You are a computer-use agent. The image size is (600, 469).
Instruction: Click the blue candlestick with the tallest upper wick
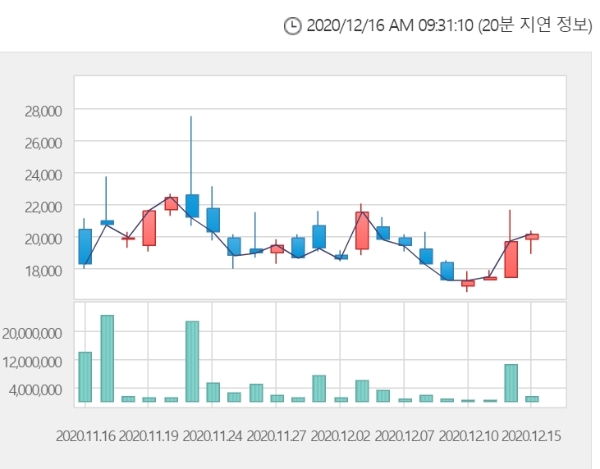(192, 205)
